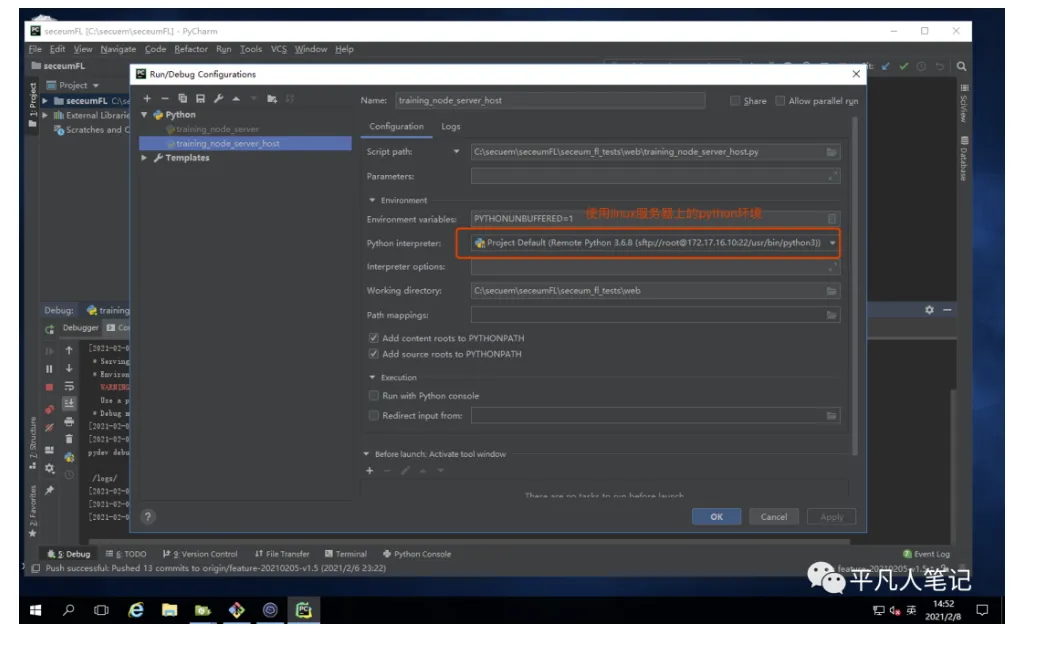Select the Configuration tab

[x=396, y=127]
